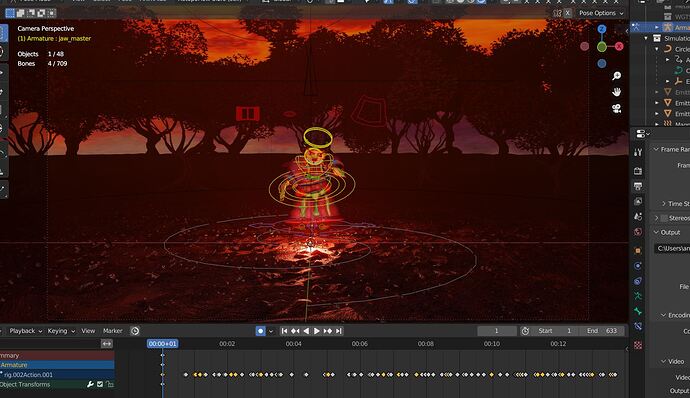Open the Bone properties green icon
This screenshot has width=690, height=398.
pos(638,311)
